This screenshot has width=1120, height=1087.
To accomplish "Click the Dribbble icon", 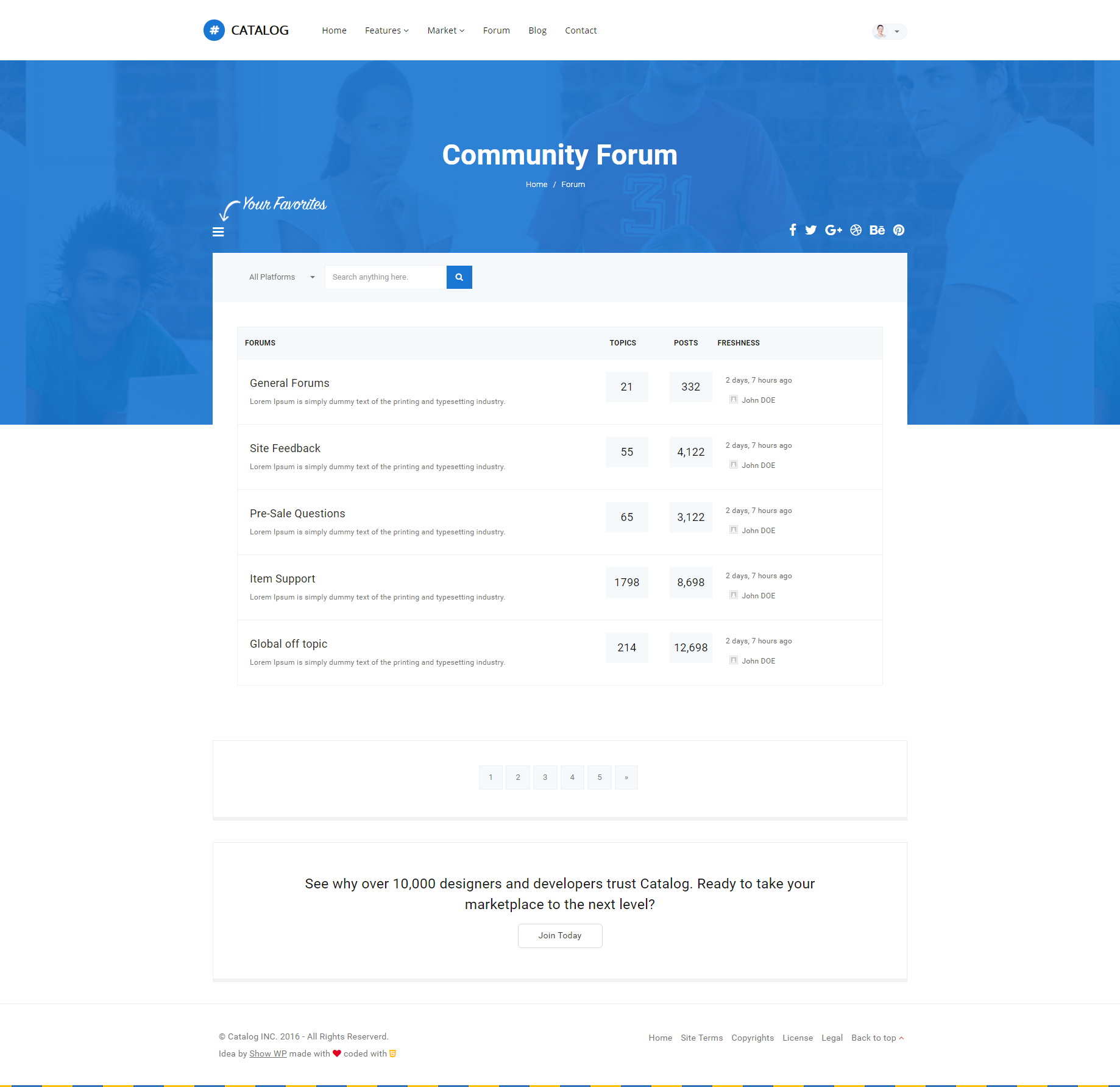I will click(856, 230).
